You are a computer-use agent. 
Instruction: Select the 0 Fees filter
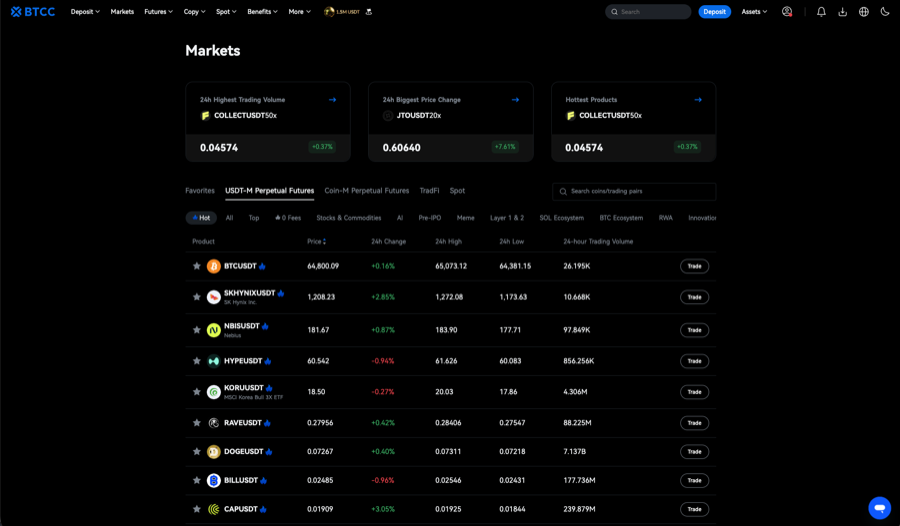(x=288, y=218)
